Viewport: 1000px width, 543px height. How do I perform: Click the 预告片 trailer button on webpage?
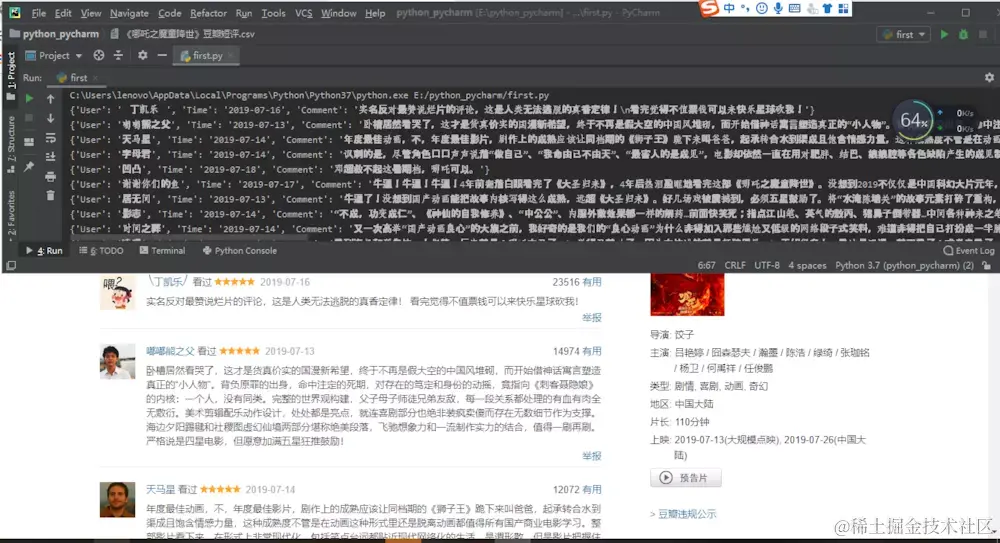(x=686, y=477)
